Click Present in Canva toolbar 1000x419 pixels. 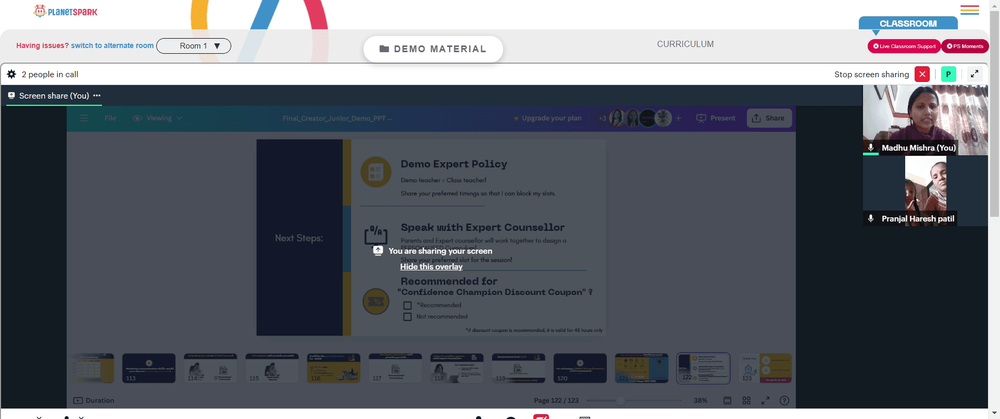tap(716, 118)
